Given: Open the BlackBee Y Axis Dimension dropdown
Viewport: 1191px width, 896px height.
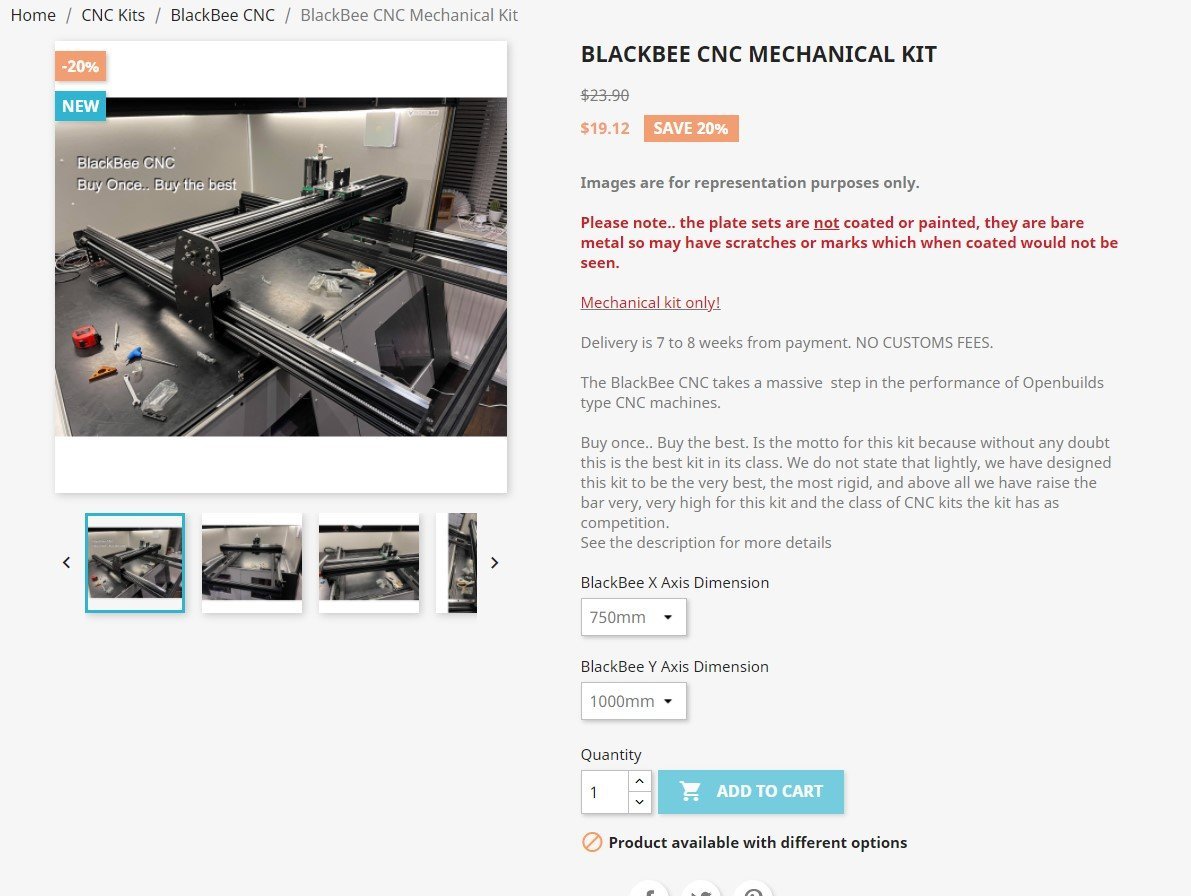Looking at the screenshot, I should [x=633, y=701].
